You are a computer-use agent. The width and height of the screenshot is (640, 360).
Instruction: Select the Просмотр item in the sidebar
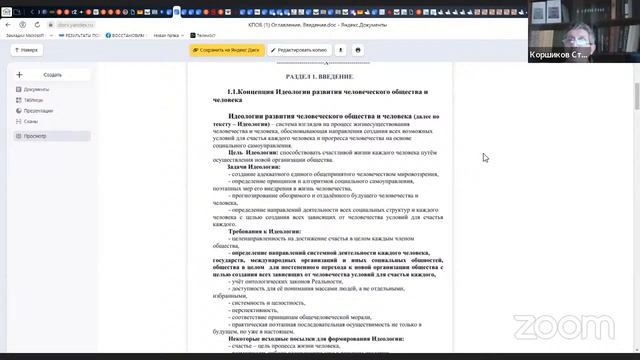pos(52,136)
